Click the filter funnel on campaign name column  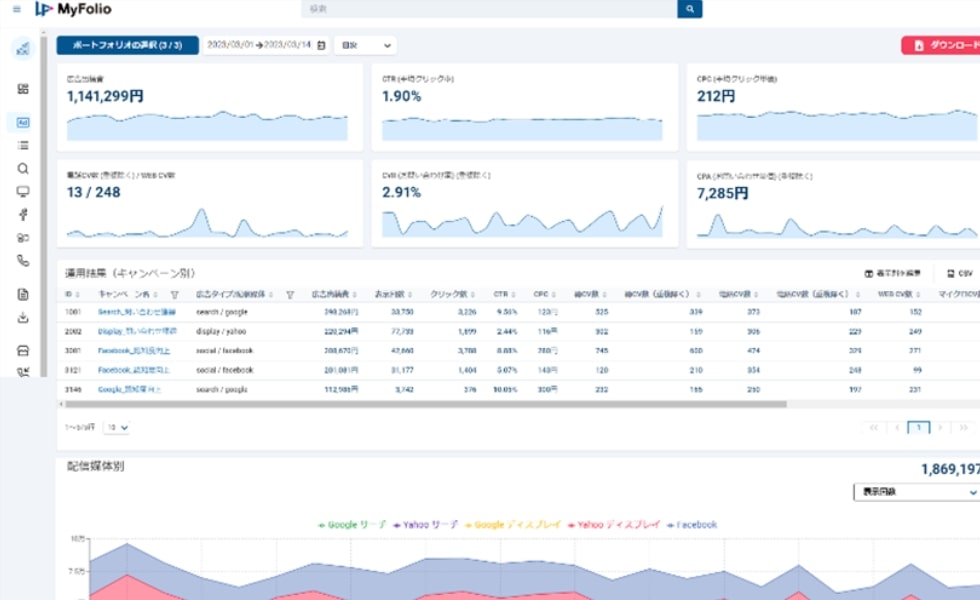(x=175, y=295)
